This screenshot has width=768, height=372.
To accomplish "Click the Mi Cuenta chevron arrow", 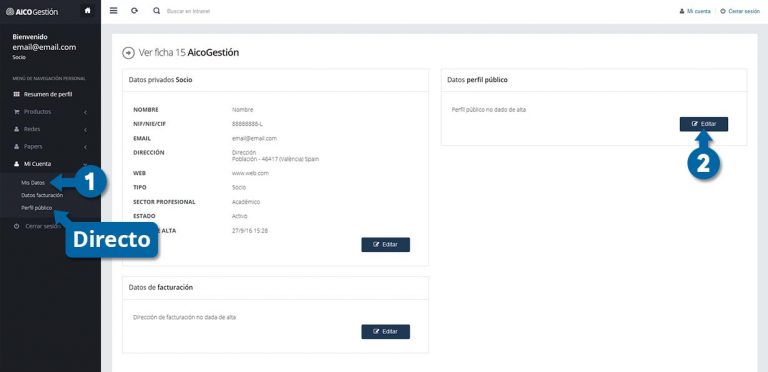I will pyautogui.click(x=85, y=164).
